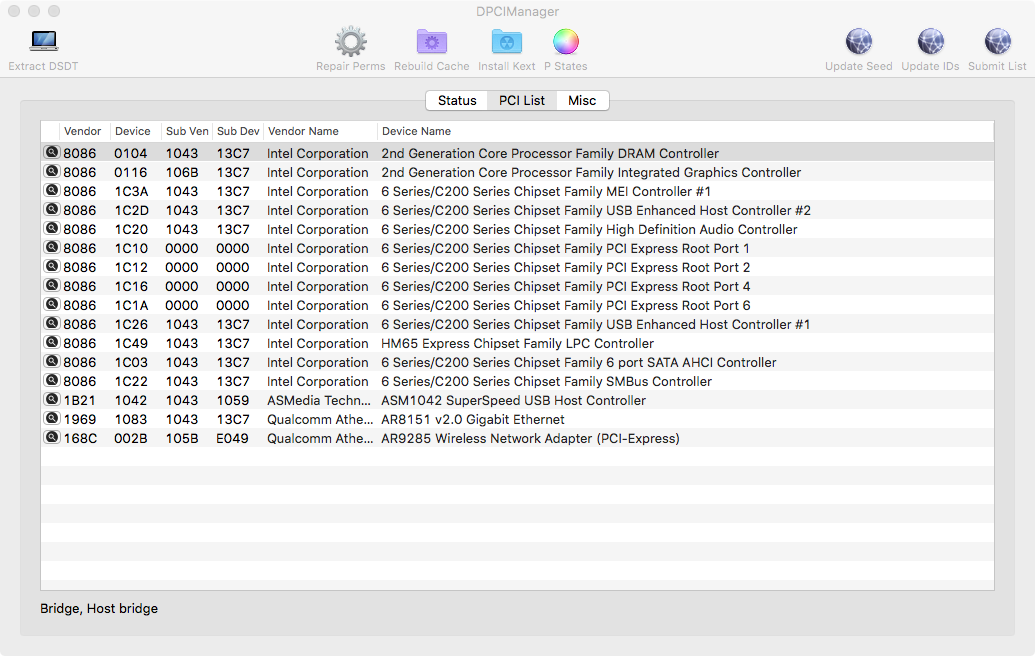1035x656 pixels.
Task: Click the magnifier icon on the DRAM Controller row
Action: click(51, 152)
